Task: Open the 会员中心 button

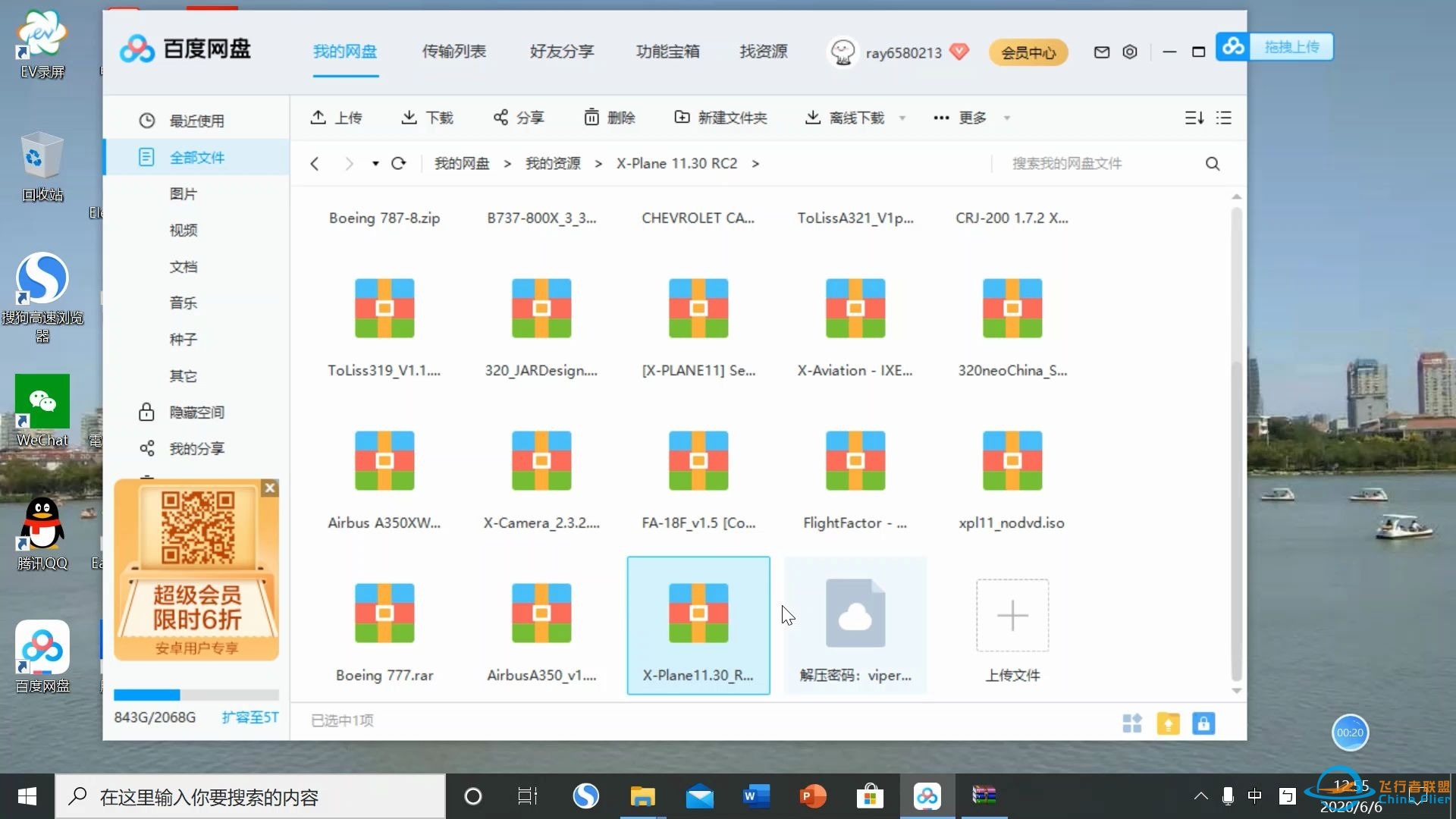Action: pyautogui.click(x=1028, y=52)
